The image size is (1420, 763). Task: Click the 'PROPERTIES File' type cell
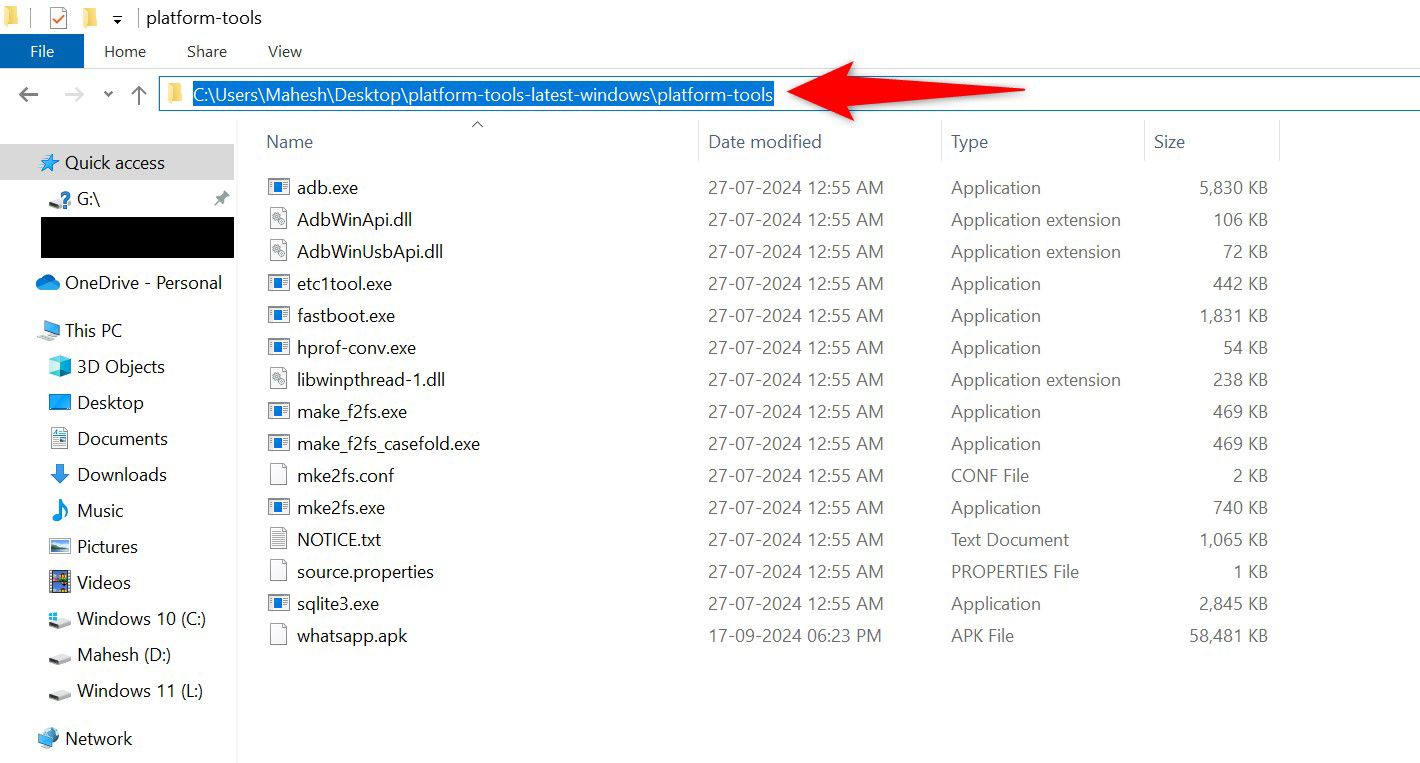click(x=1015, y=571)
